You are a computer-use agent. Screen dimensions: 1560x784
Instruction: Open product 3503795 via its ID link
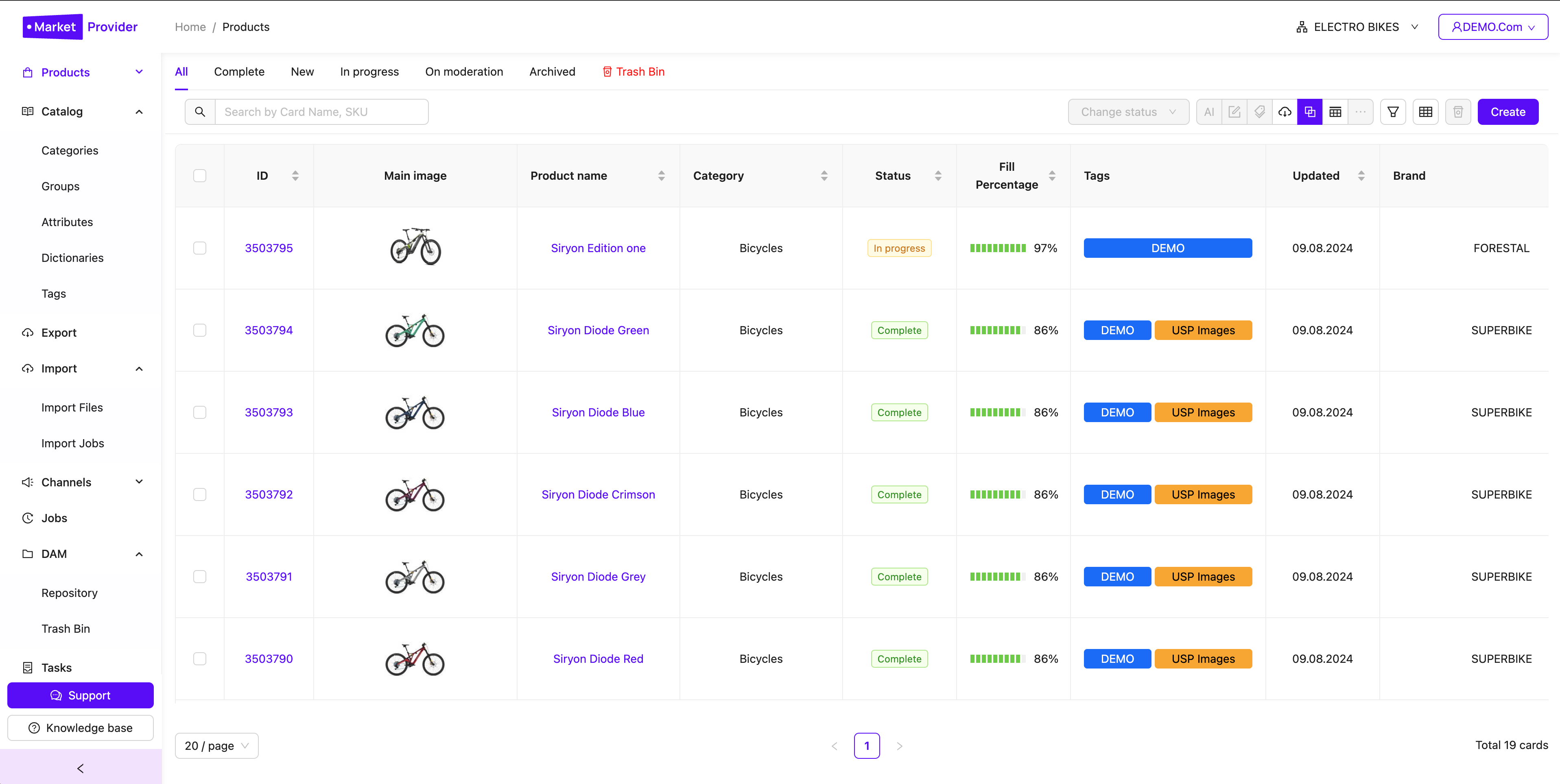tap(268, 248)
